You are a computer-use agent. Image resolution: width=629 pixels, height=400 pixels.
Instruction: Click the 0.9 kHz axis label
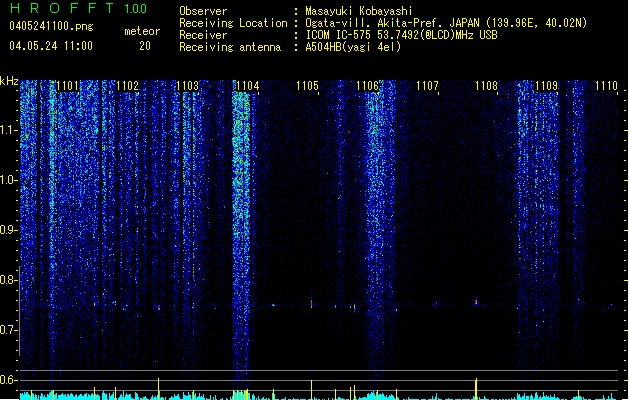point(8,230)
